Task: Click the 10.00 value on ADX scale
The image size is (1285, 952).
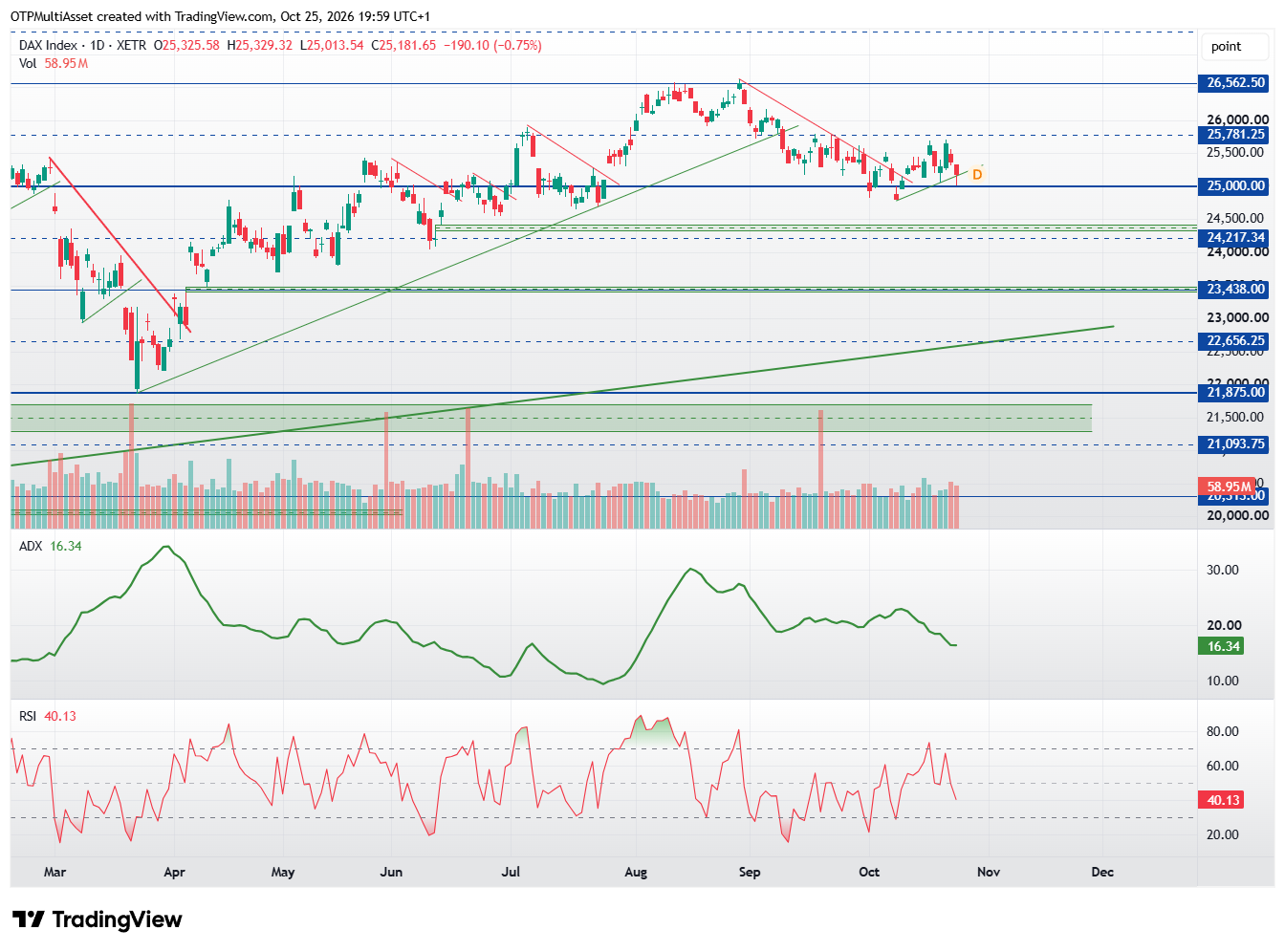Action: click(1223, 682)
